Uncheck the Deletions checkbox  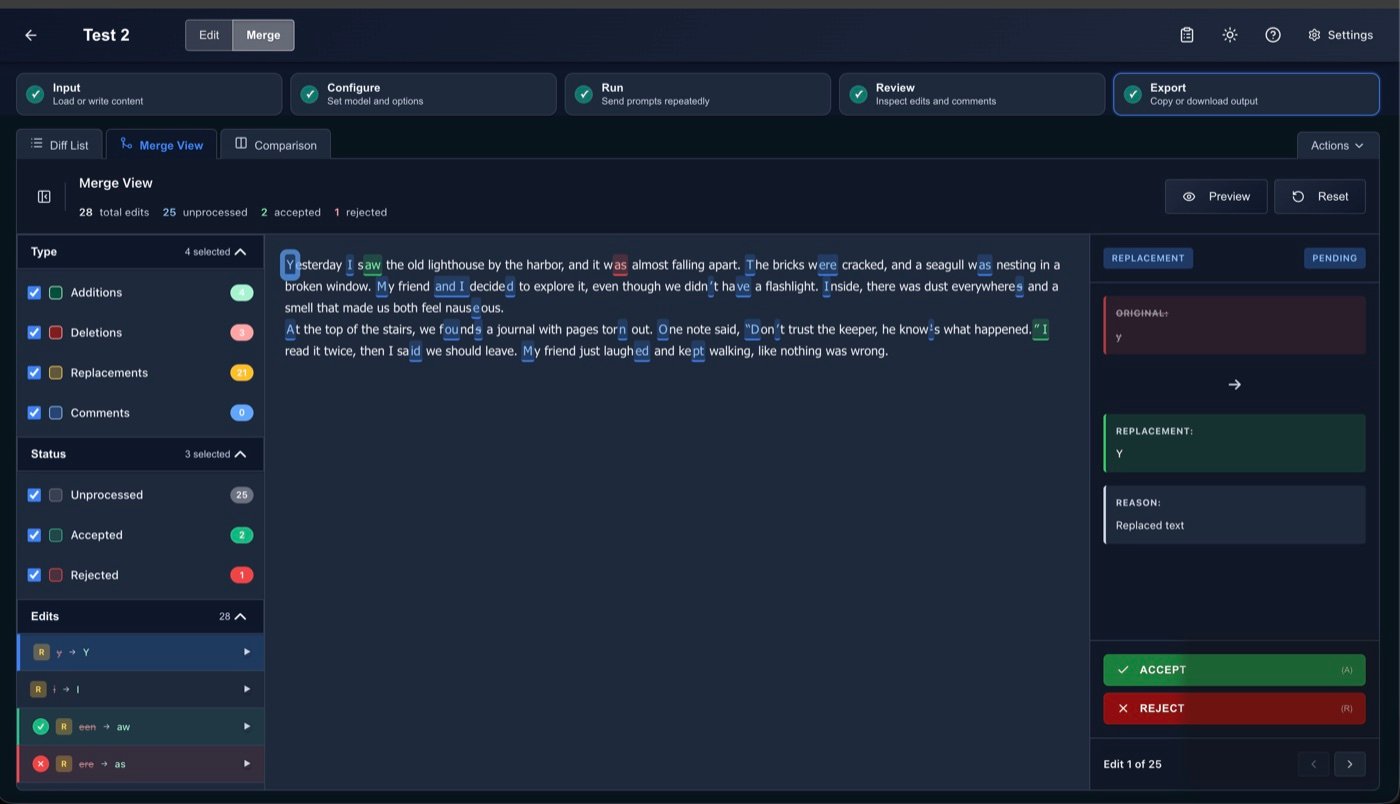34,333
